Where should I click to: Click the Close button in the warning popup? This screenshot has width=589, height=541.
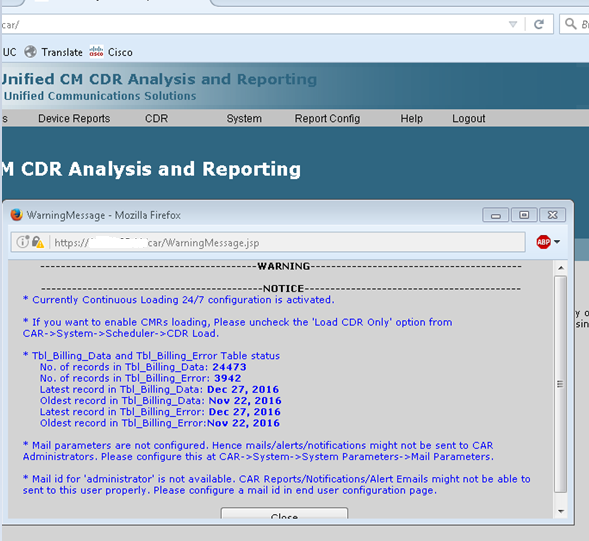tap(284, 514)
